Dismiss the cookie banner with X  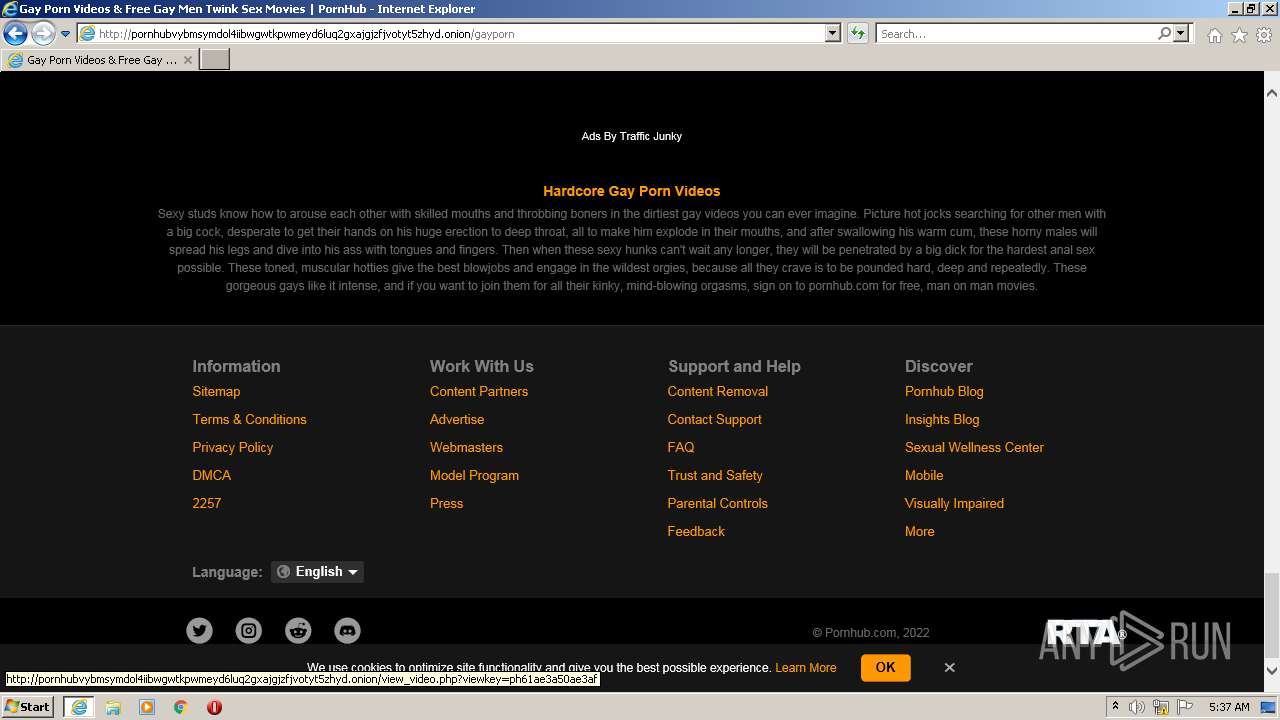[949, 667]
